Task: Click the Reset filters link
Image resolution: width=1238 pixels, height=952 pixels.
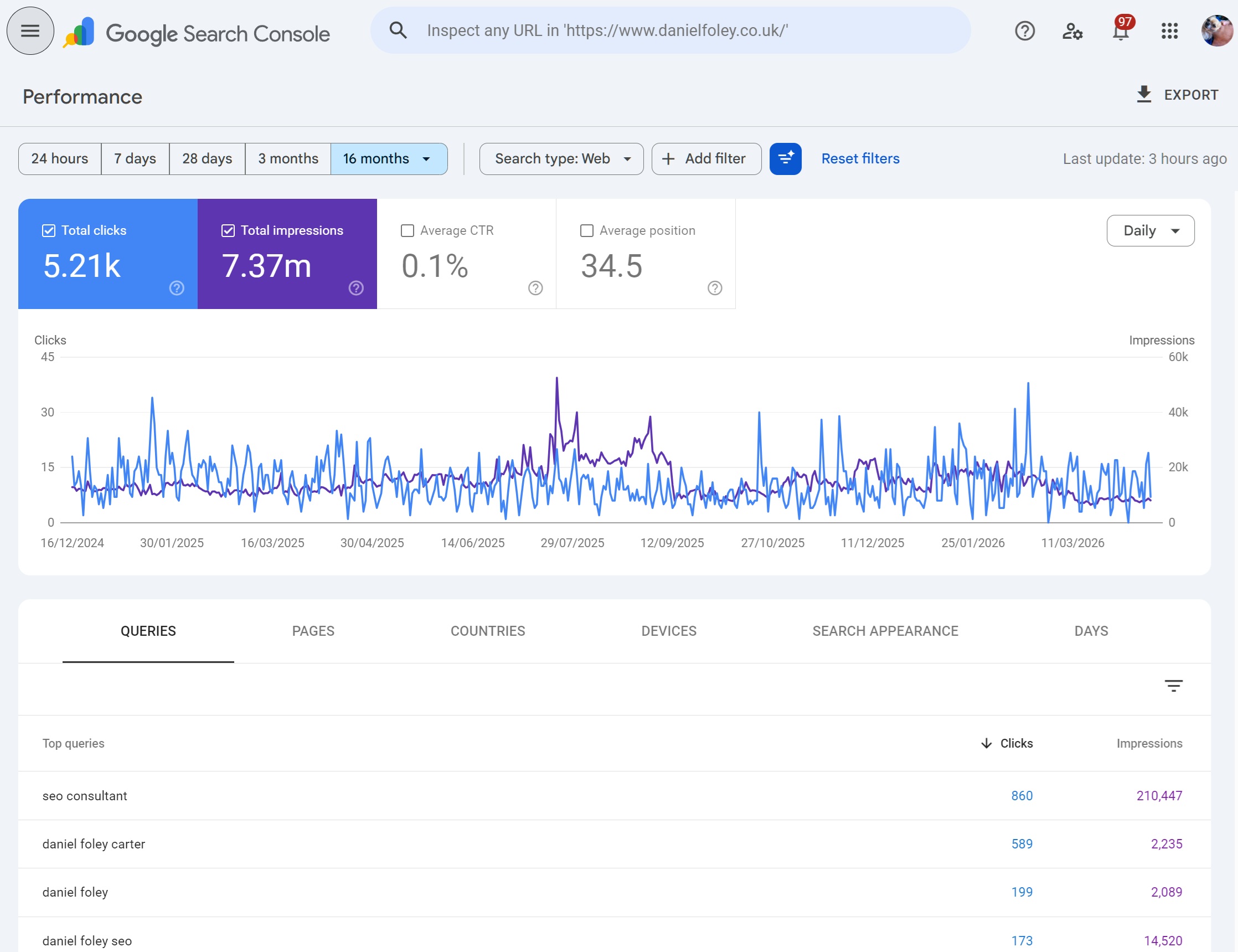Action: coord(859,158)
